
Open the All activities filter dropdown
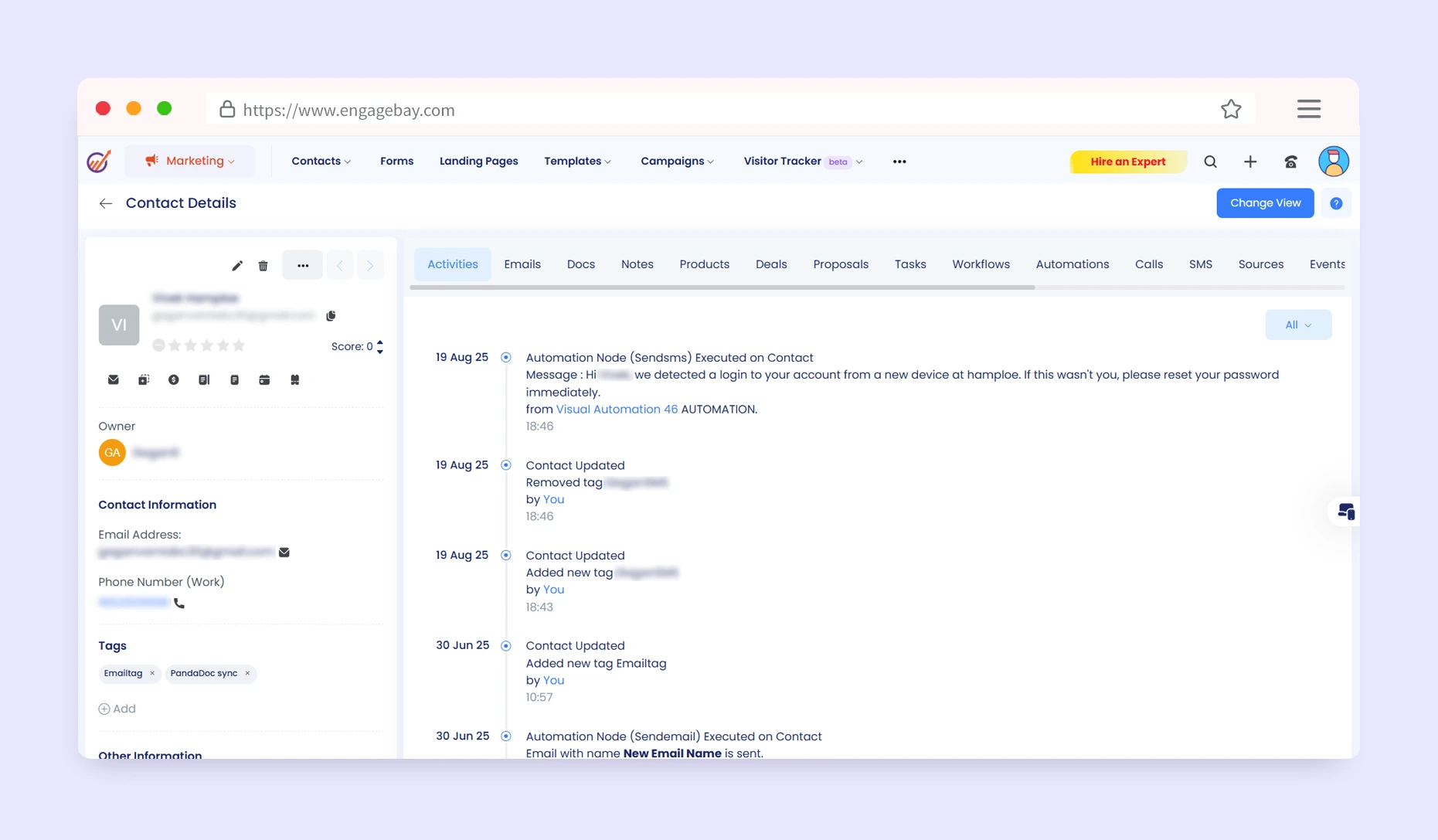(1298, 325)
